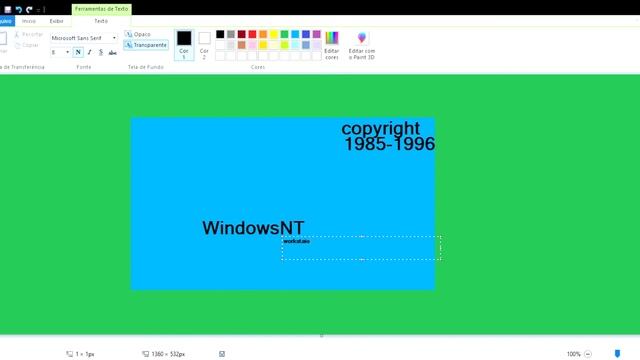Select Cor 2 background color box

click(x=204, y=45)
